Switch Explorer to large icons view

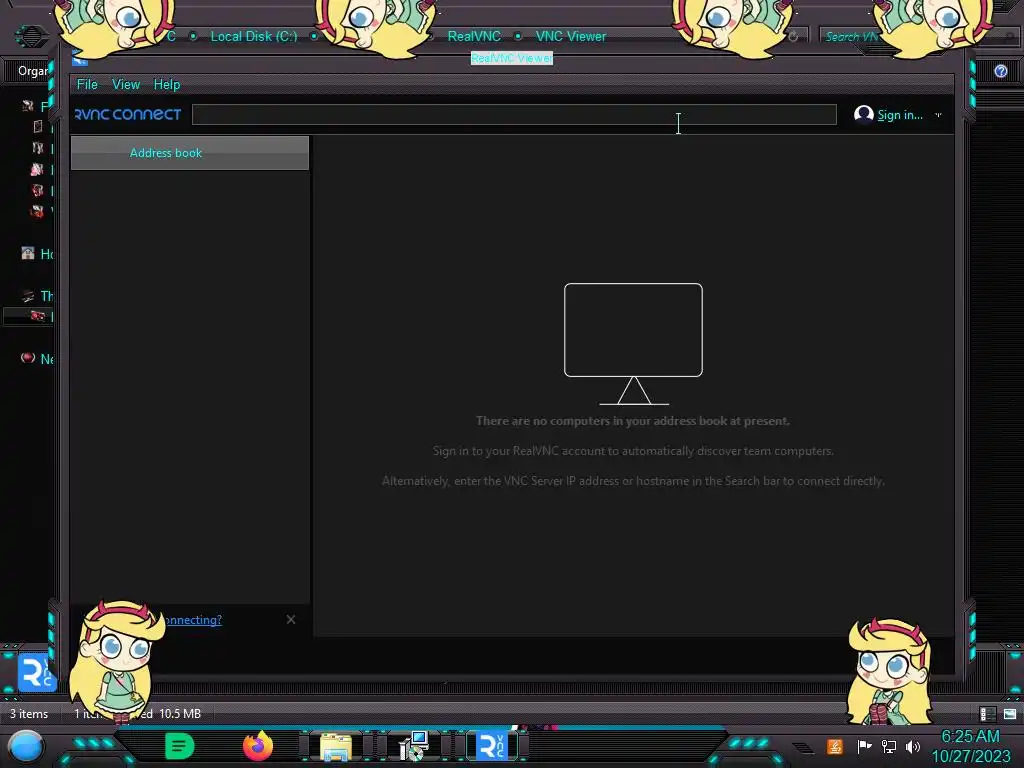(1010, 714)
